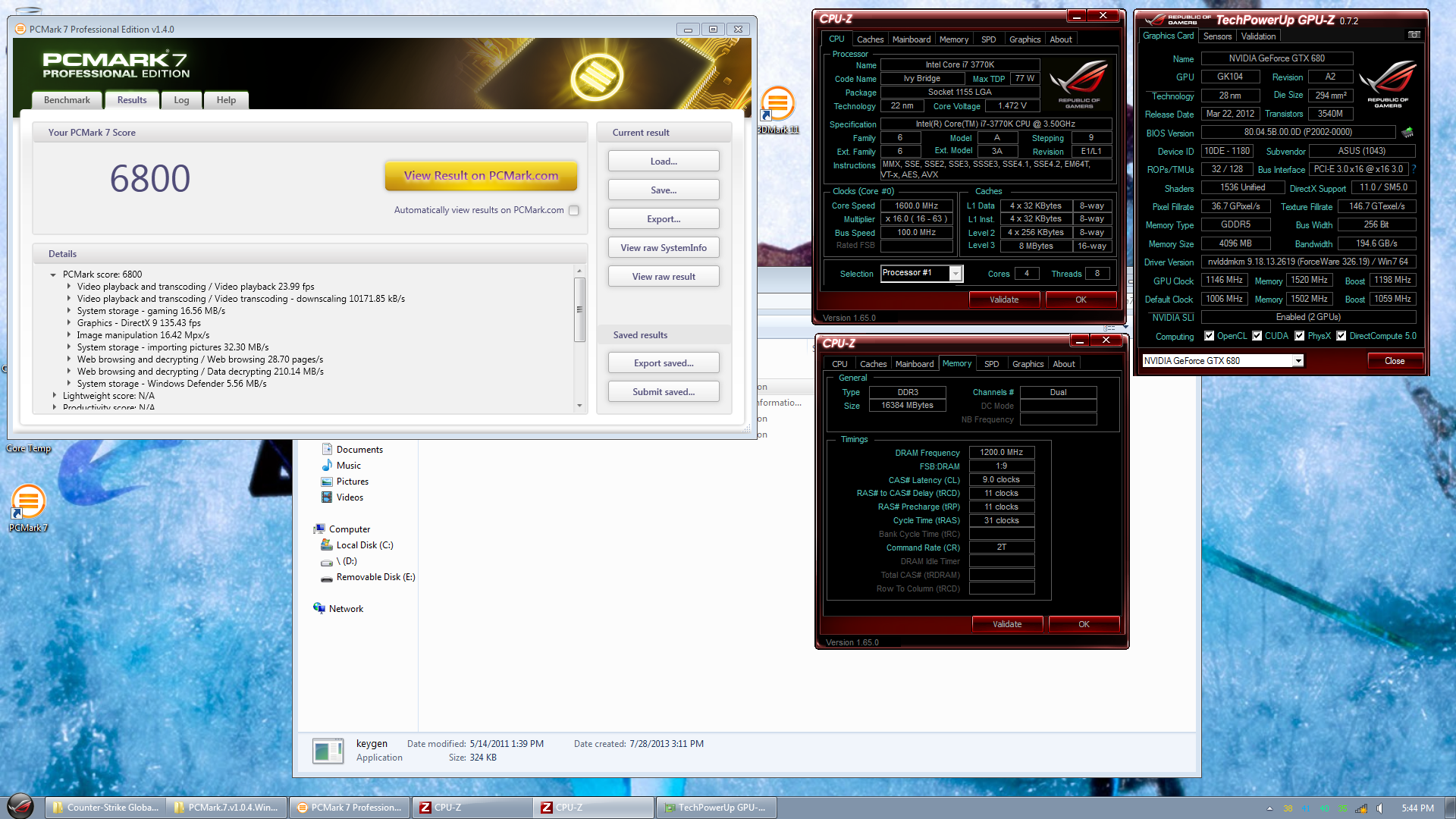
Task: Open Removable Disk (E:) in Explorer sidebar
Action: pyautogui.click(x=375, y=577)
